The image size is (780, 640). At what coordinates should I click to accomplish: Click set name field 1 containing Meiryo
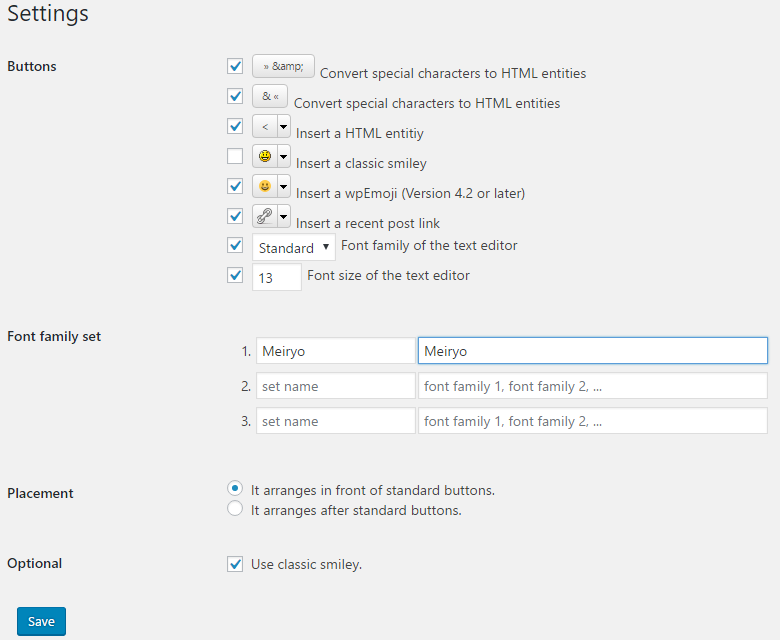click(x=336, y=351)
